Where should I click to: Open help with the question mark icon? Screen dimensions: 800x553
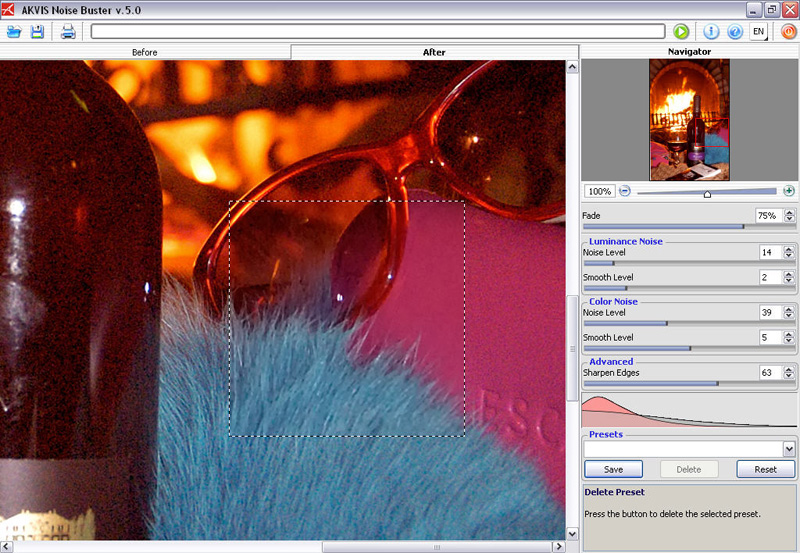[735, 32]
